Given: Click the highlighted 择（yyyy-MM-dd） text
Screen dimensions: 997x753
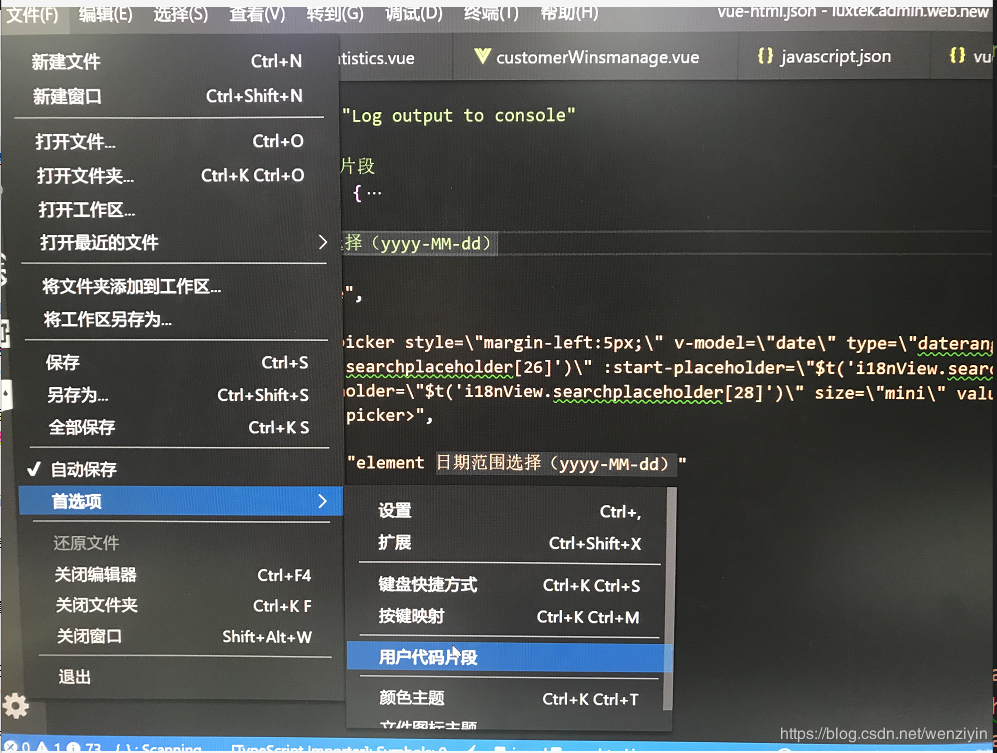Looking at the screenshot, I should tap(420, 244).
